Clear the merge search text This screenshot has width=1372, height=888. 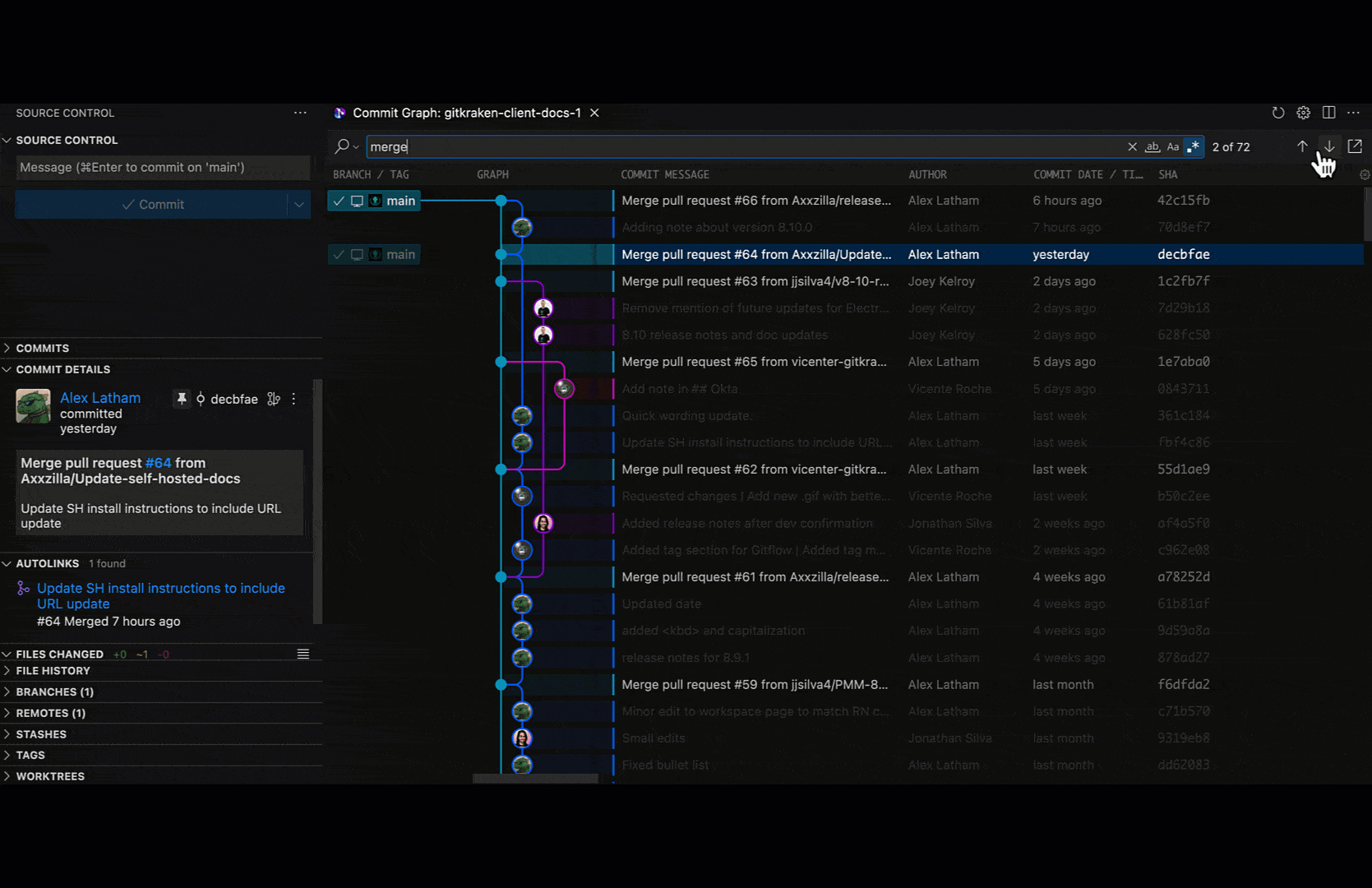point(1132,147)
